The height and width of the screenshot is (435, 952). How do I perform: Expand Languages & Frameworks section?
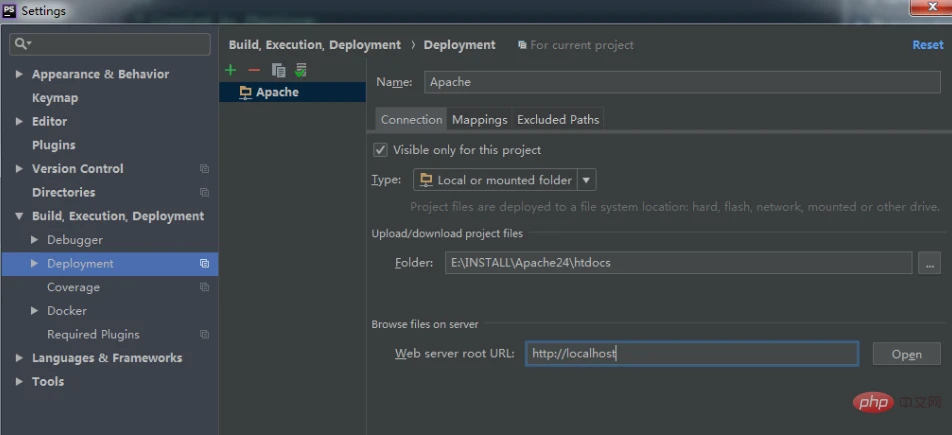pyautogui.click(x=19, y=358)
